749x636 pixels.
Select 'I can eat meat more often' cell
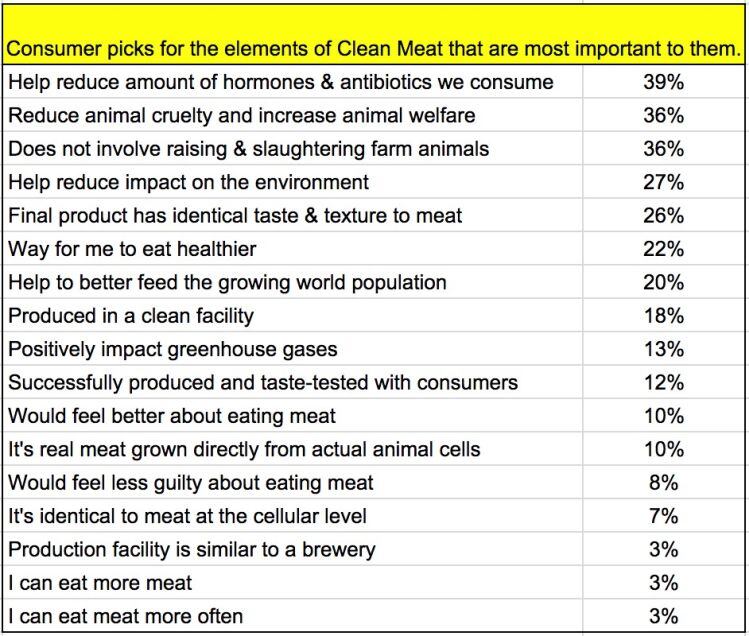point(125,616)
